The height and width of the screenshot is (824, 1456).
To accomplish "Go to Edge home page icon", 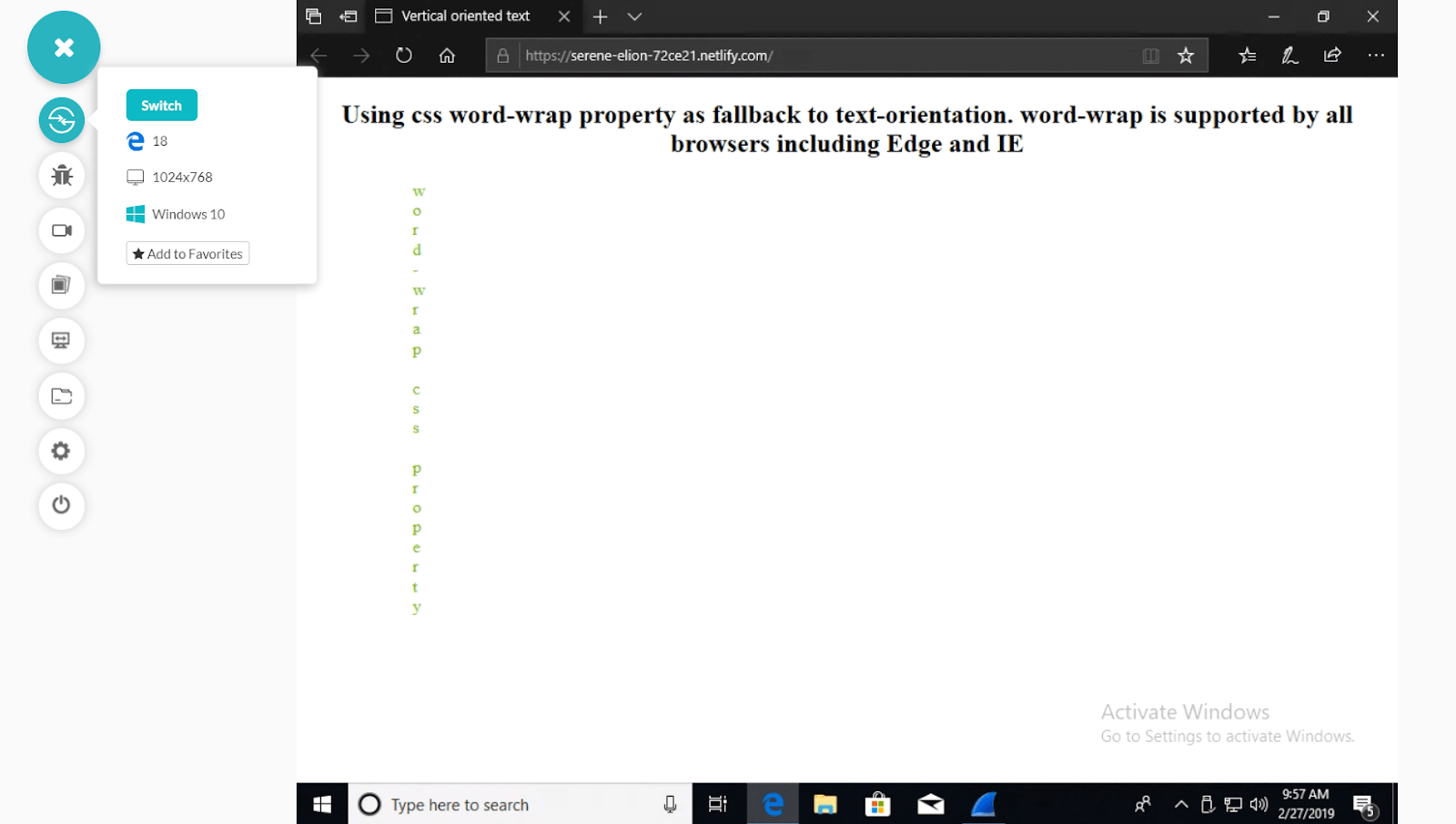I will click(x=446, y=55).
